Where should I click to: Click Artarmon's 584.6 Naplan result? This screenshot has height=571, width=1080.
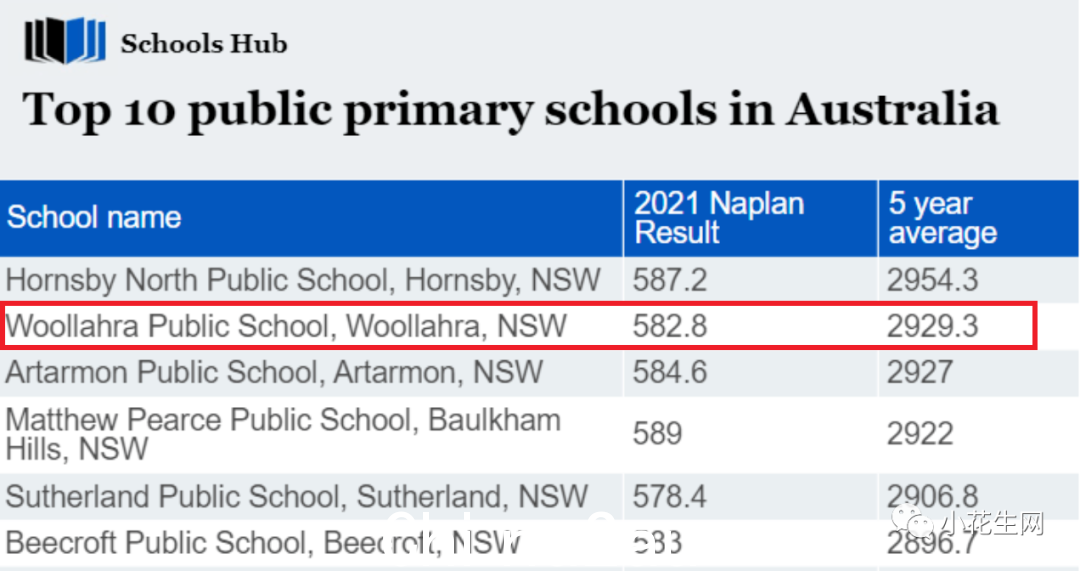[669, 372]
